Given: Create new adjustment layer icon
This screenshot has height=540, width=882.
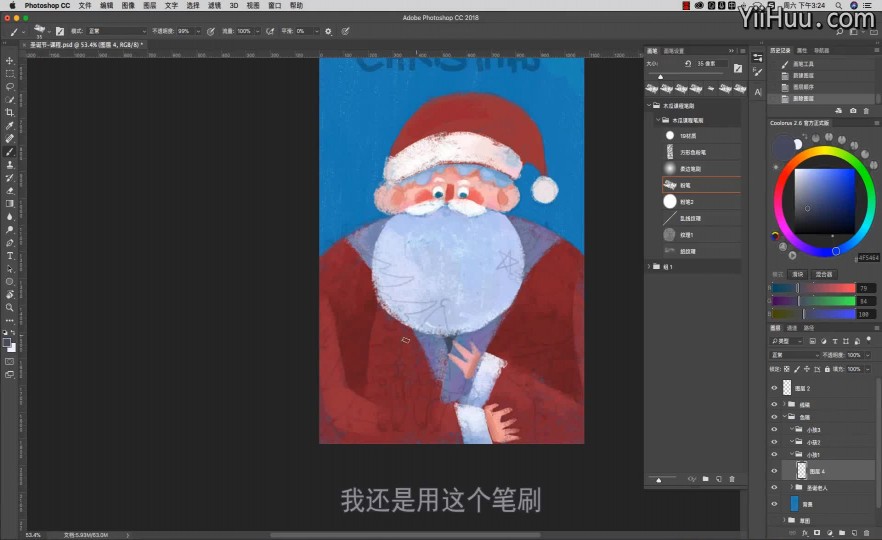Looking at the screenshot, I should (x=830, y=533).
